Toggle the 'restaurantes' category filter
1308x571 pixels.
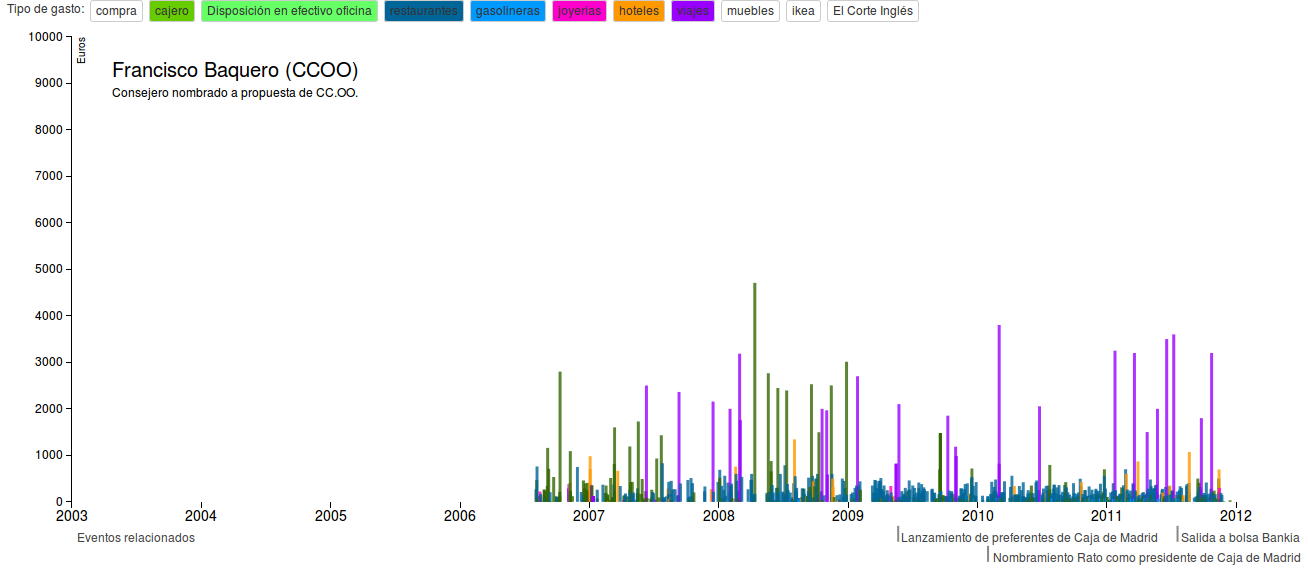click(423, 12)
